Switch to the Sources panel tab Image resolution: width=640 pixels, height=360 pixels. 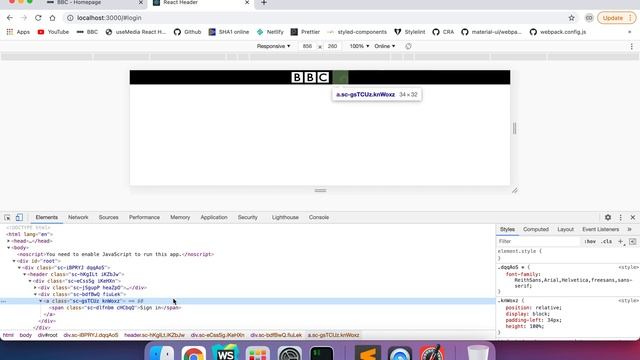[x=109, y=218]
